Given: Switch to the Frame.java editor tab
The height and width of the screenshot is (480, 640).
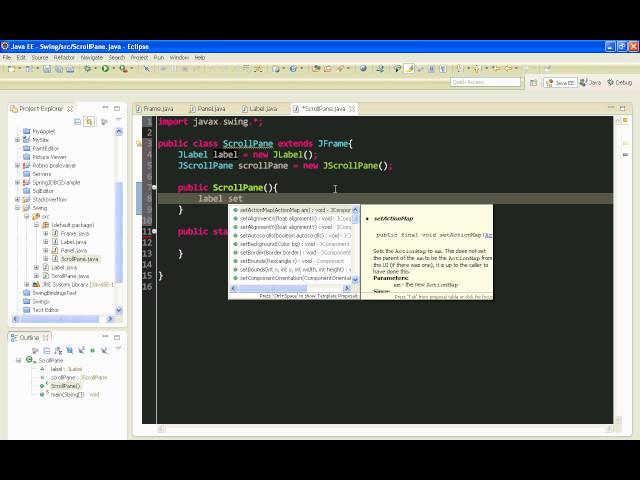Looking at the screenshot, I should click(x=155, y=109).
